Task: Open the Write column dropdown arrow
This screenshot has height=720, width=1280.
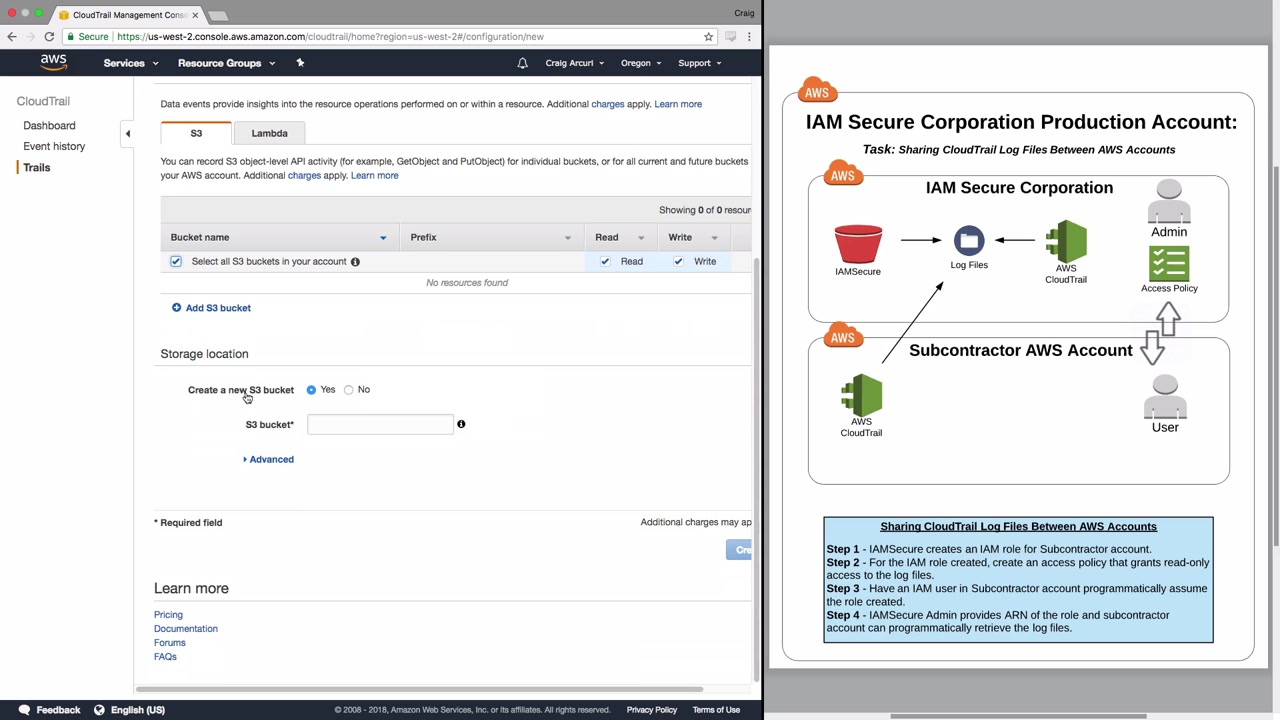Action: 715,238
